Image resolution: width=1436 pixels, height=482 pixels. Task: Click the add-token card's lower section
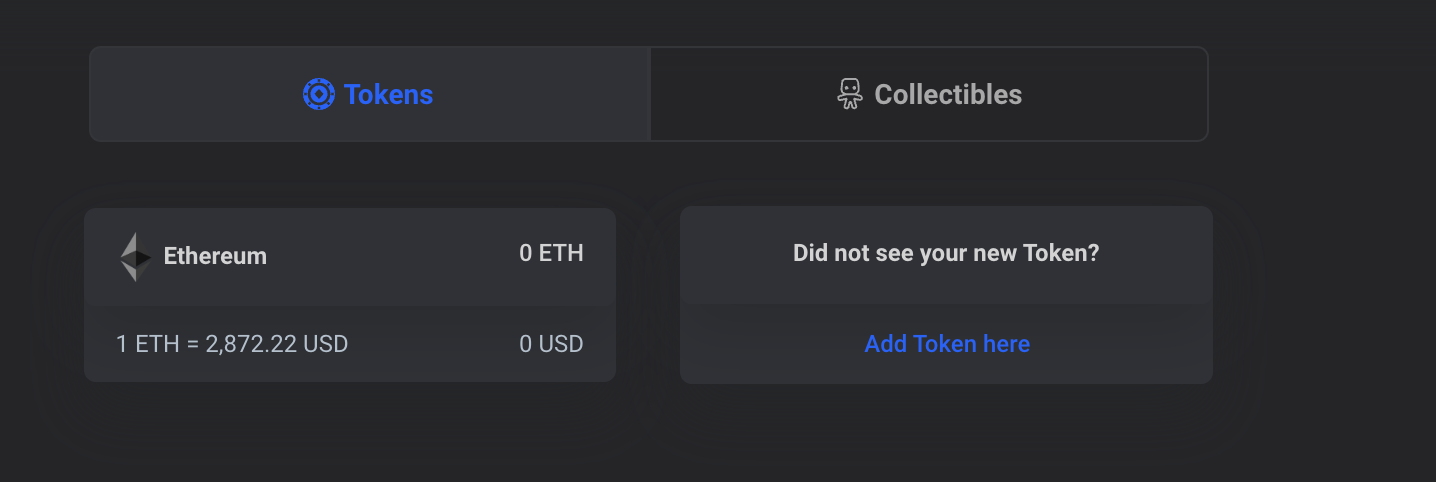[946, 344]
